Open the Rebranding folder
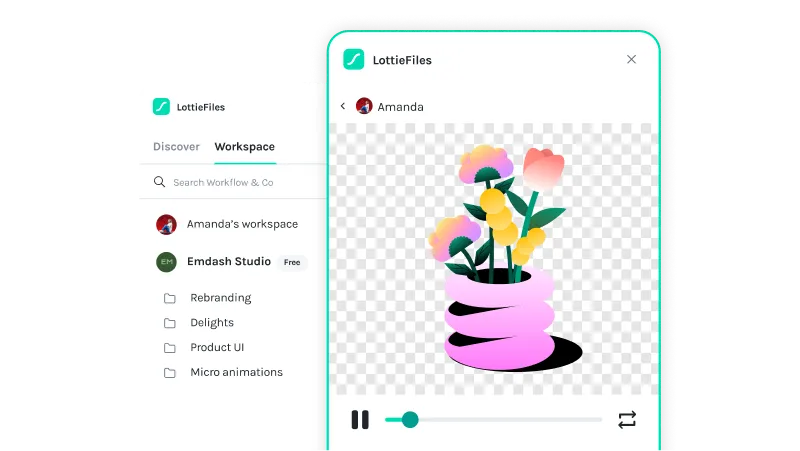This screenshot has width=800, height=451. (x=220, y=297)
